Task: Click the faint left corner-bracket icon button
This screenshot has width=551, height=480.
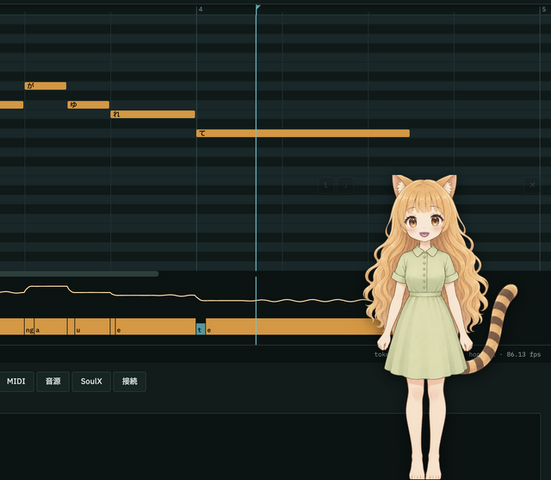Action: [326, 185]
